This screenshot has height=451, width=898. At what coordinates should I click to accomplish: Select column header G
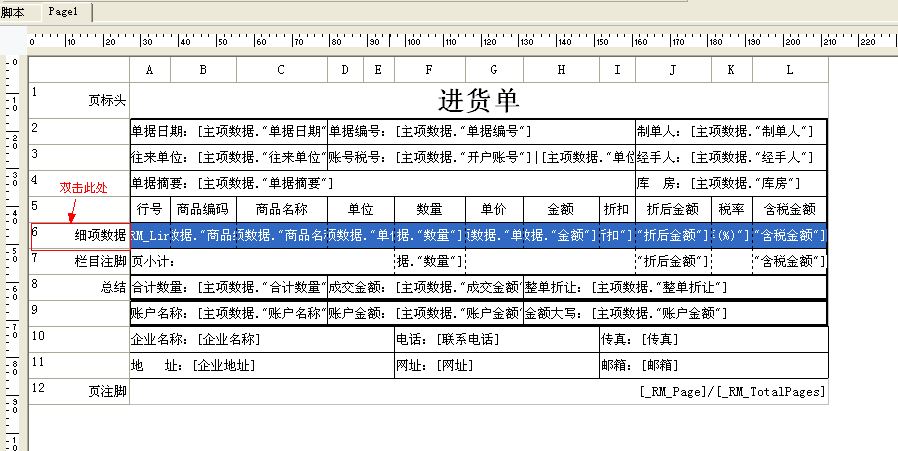[x=494, y=70]
